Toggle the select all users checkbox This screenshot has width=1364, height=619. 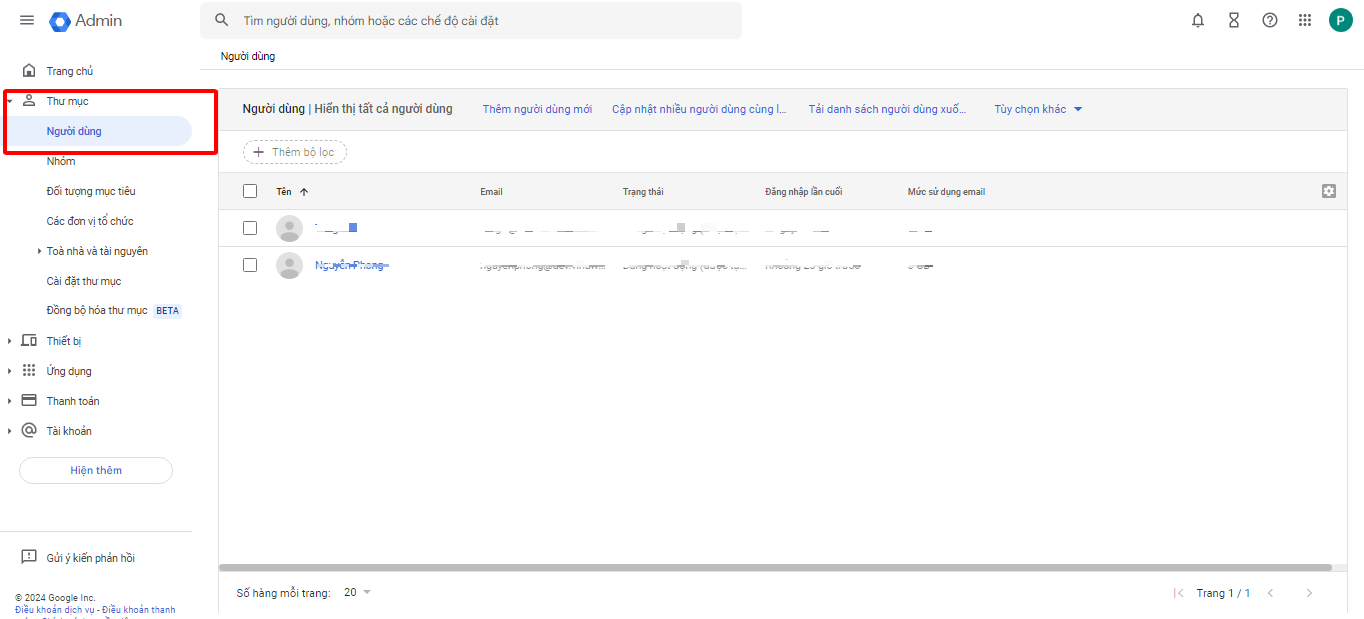(250, 191)
